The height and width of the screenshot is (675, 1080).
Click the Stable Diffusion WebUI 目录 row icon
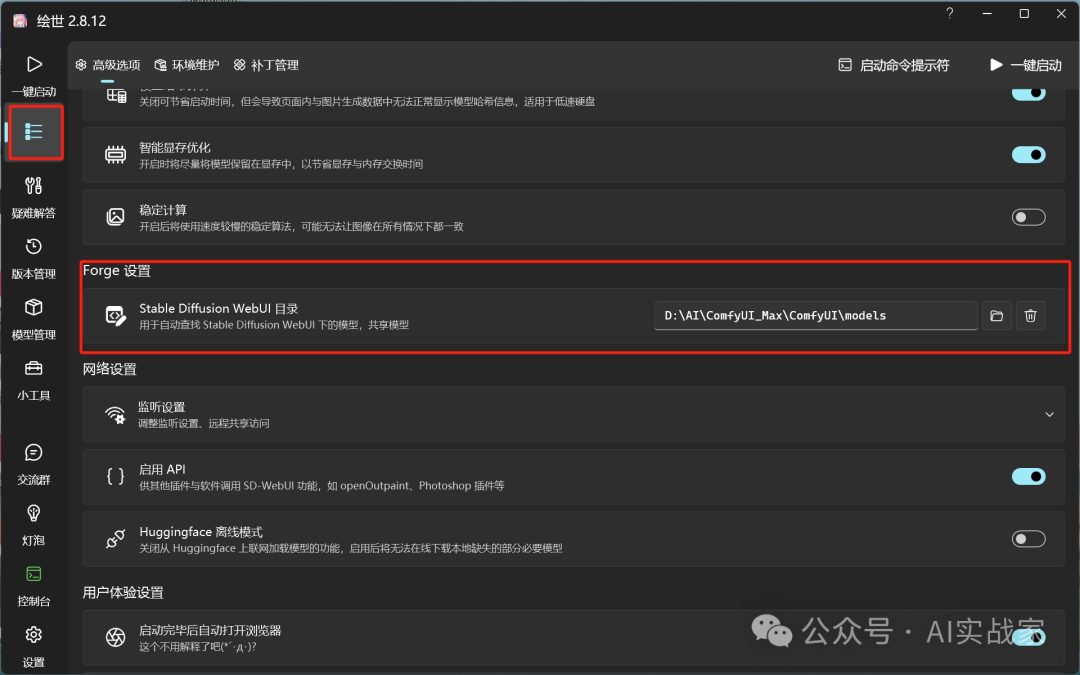point(115,315)
